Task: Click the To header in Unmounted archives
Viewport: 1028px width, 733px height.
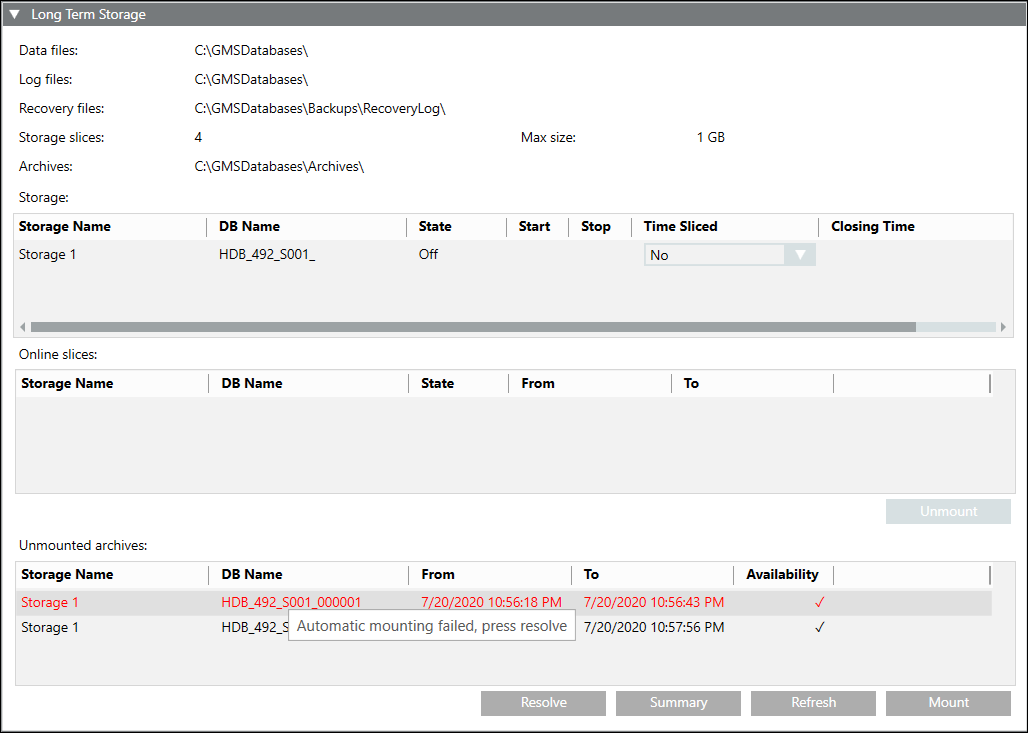Action: coord(591,575)
